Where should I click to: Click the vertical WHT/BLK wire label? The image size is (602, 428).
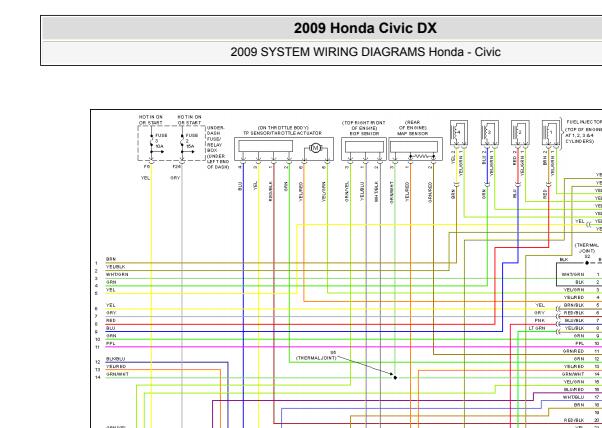pos(377,192)
